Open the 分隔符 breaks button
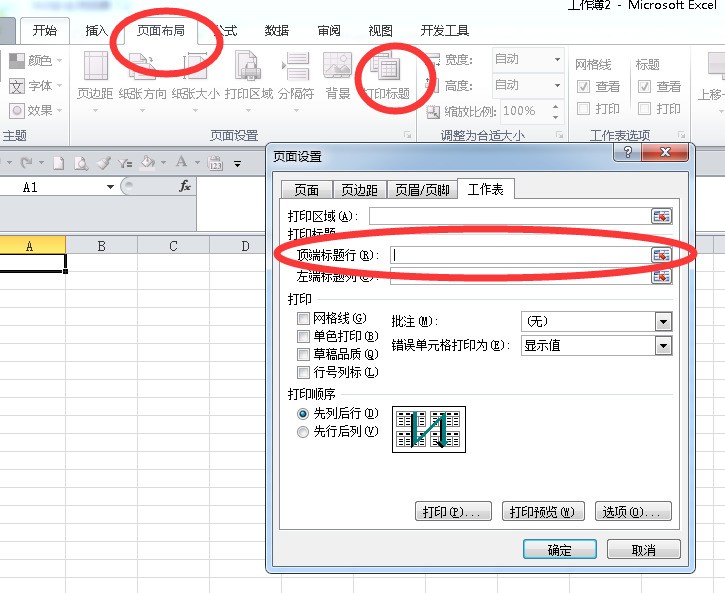 (296, 81)
